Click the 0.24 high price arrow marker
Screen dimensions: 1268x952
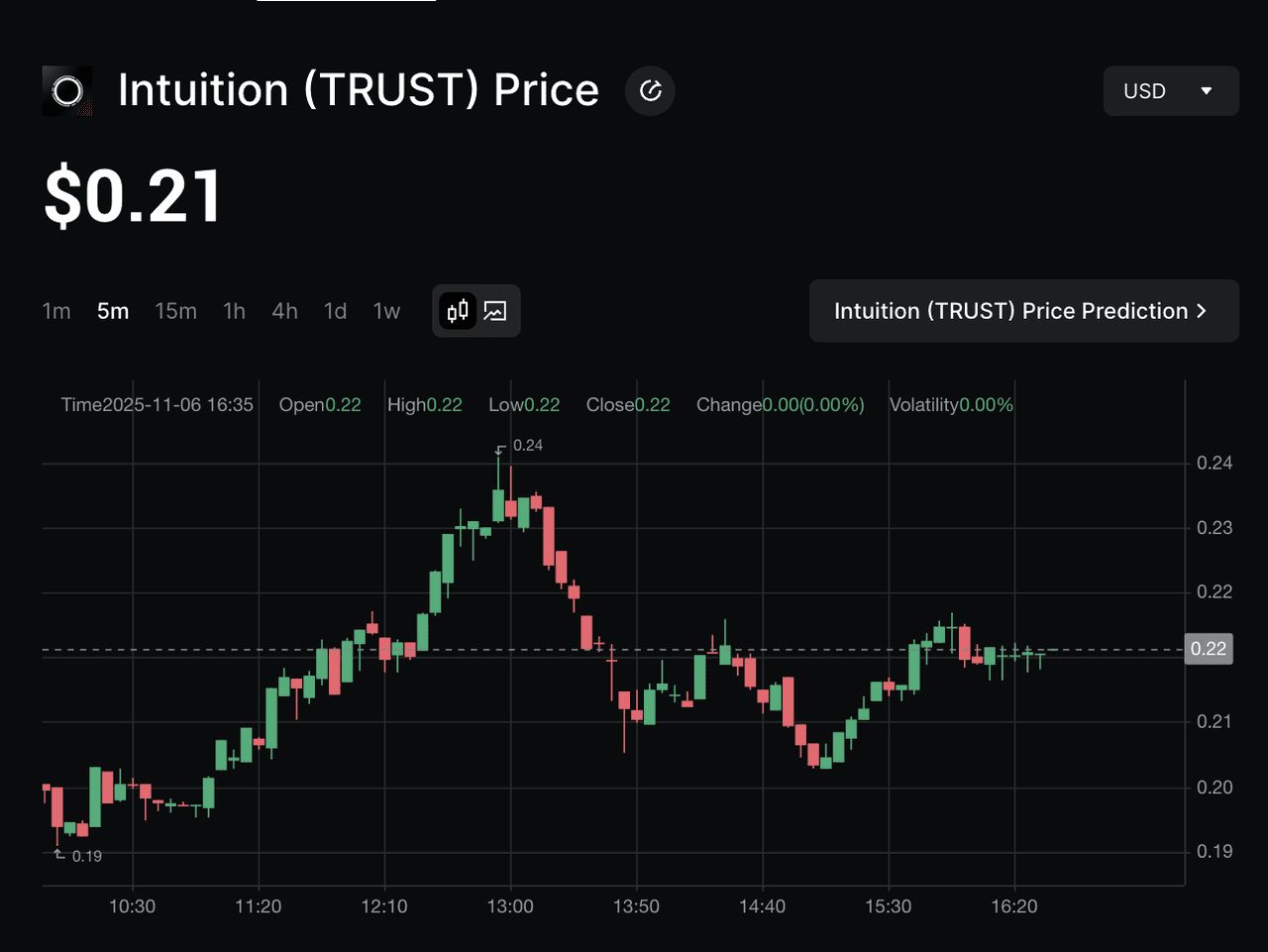point(500,449)
